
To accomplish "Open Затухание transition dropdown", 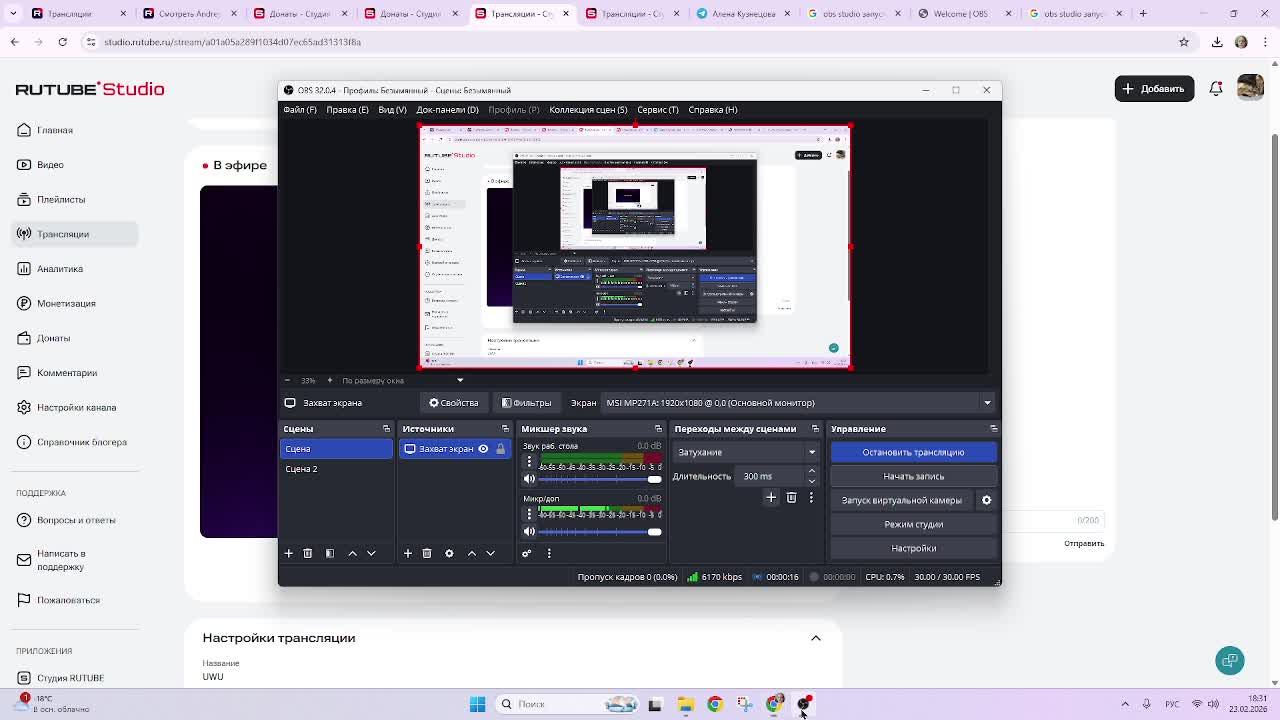I will coord(746,452).
